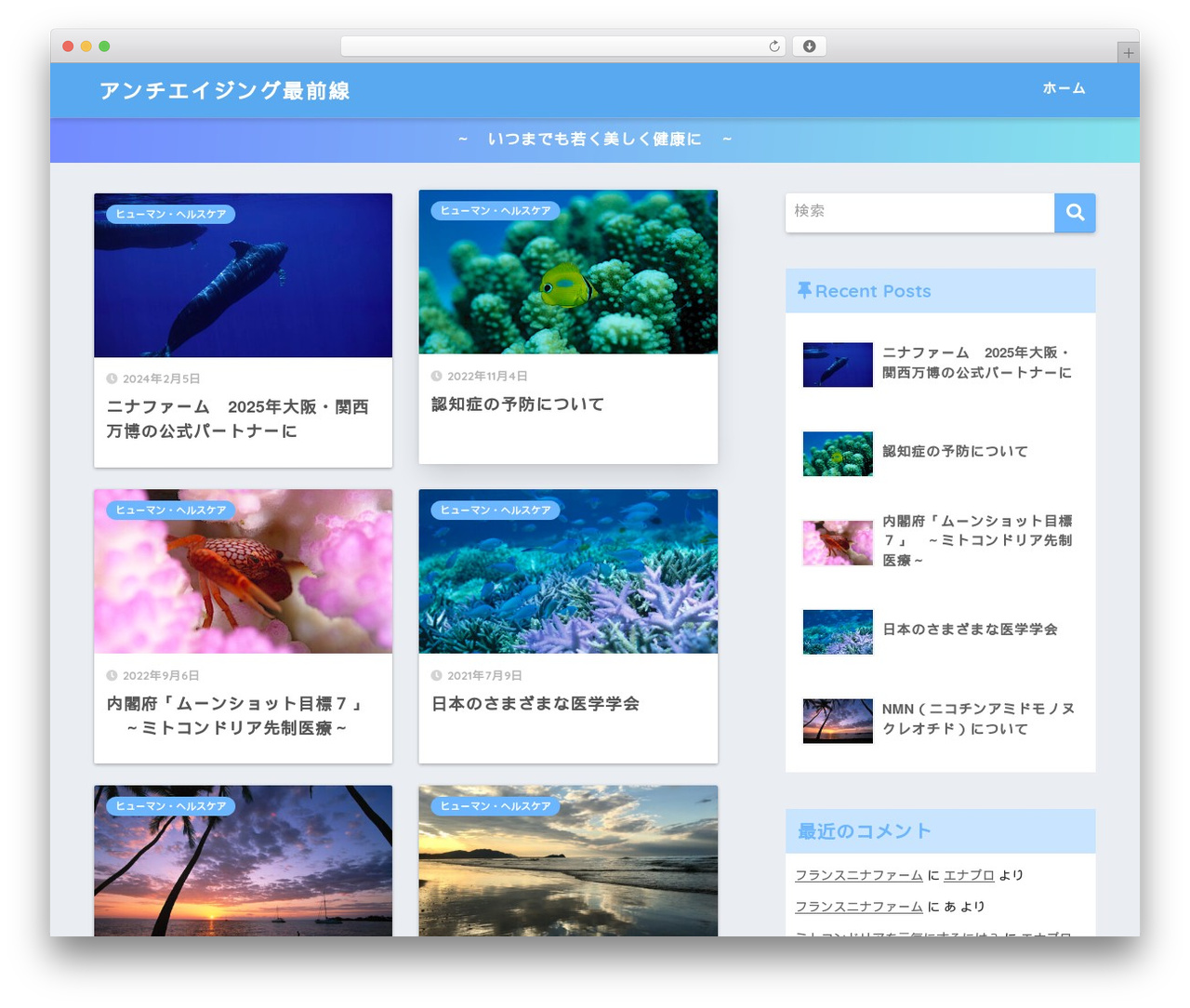Open sidebar recent post ニナファーム 2025年大阪
This screenshot has width=1190, height=1008.
point(977,363)
